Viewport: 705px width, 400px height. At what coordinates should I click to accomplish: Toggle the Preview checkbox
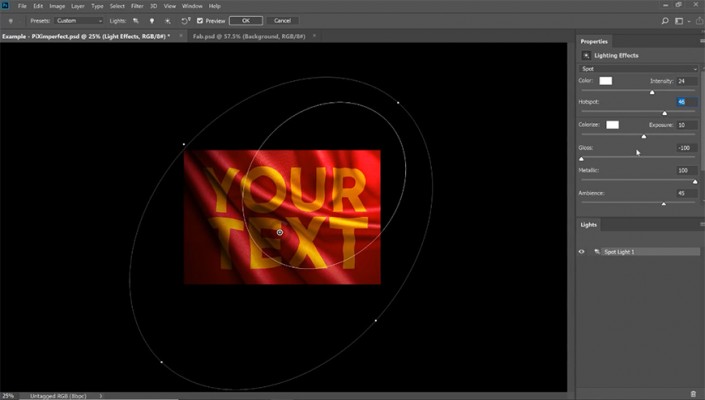[200, 21]
